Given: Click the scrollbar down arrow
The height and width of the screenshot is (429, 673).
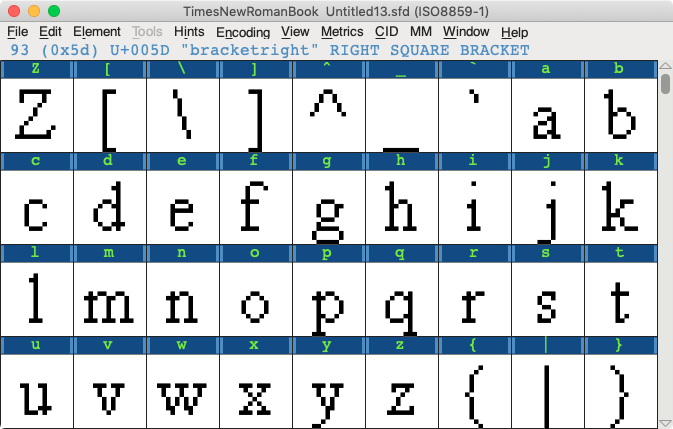Looking at the screenshot, I should point(665,423).
